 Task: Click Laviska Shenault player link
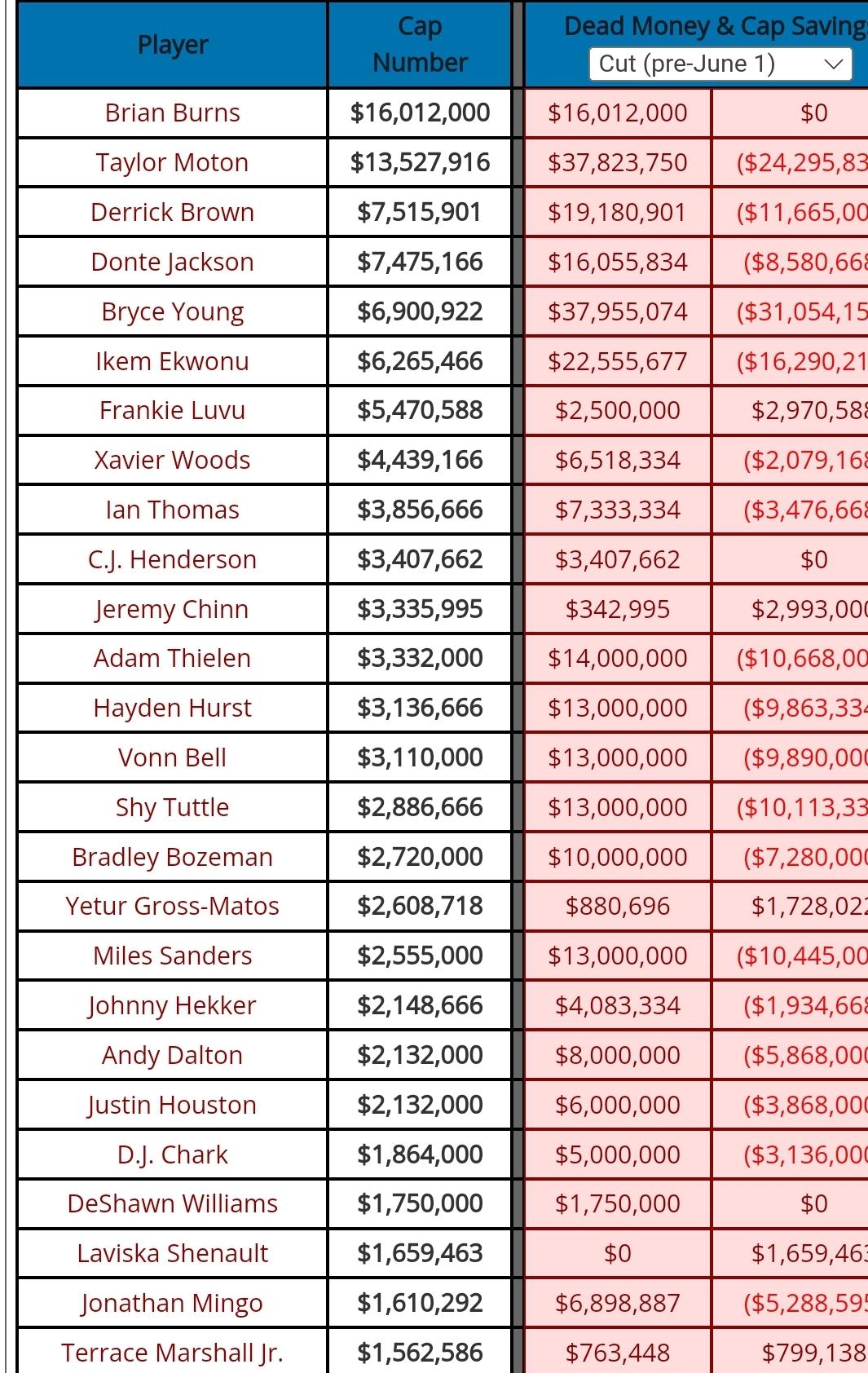[x=173, y=1253]
